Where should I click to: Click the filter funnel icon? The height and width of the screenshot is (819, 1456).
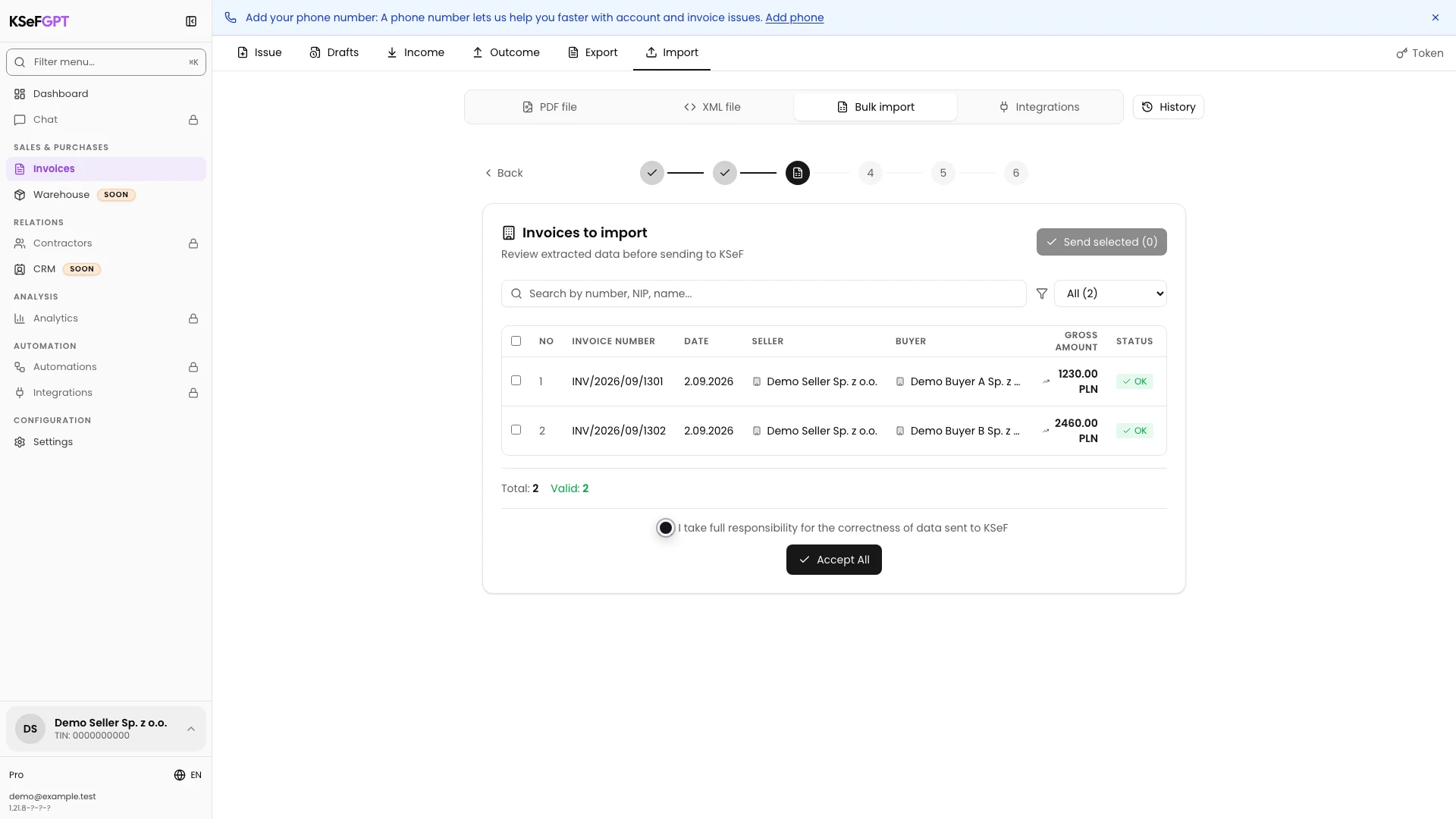[1042, 293]
